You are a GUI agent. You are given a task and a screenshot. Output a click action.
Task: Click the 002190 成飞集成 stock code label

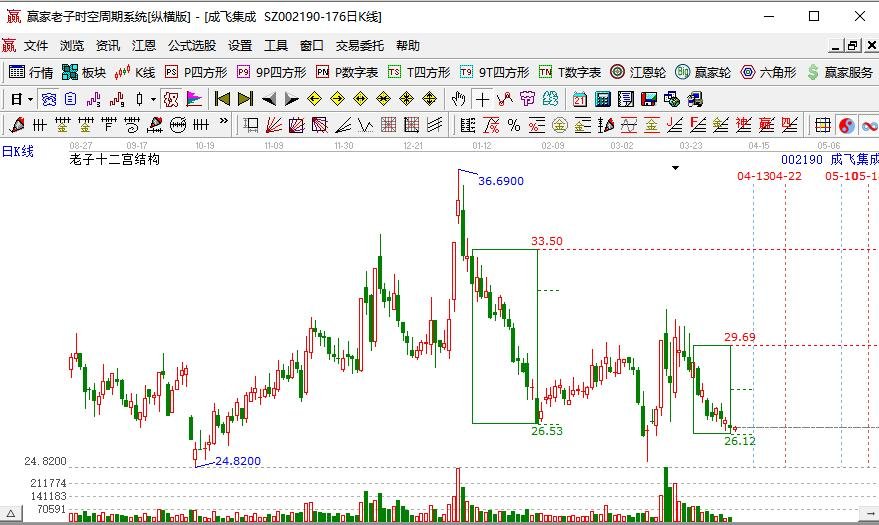coord(830,160)
